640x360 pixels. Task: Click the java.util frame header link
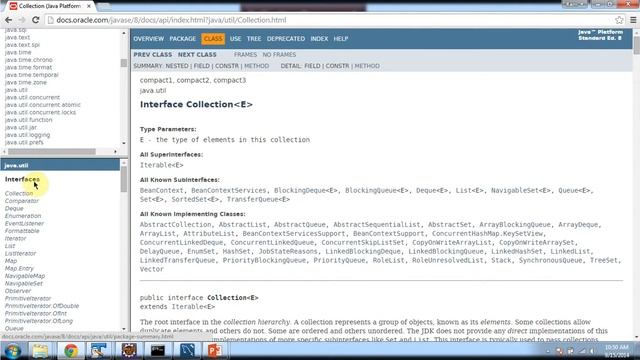16,166
